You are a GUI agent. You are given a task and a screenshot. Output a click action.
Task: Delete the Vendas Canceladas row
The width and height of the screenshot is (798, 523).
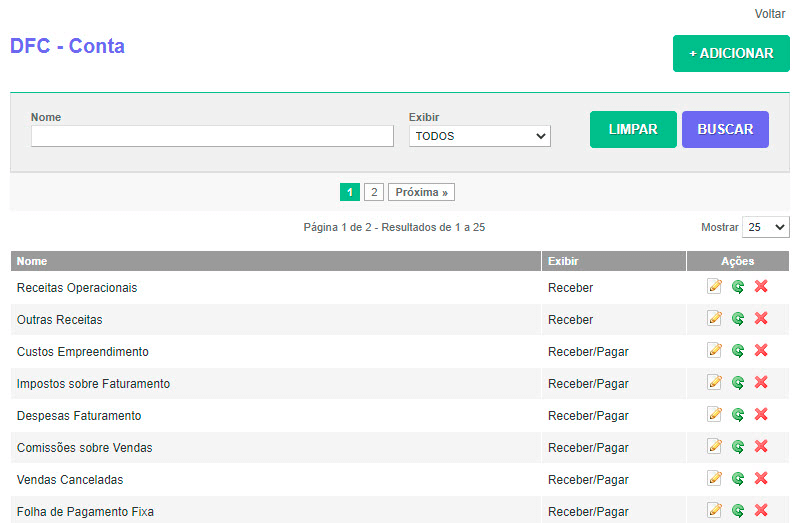[761, 479]
